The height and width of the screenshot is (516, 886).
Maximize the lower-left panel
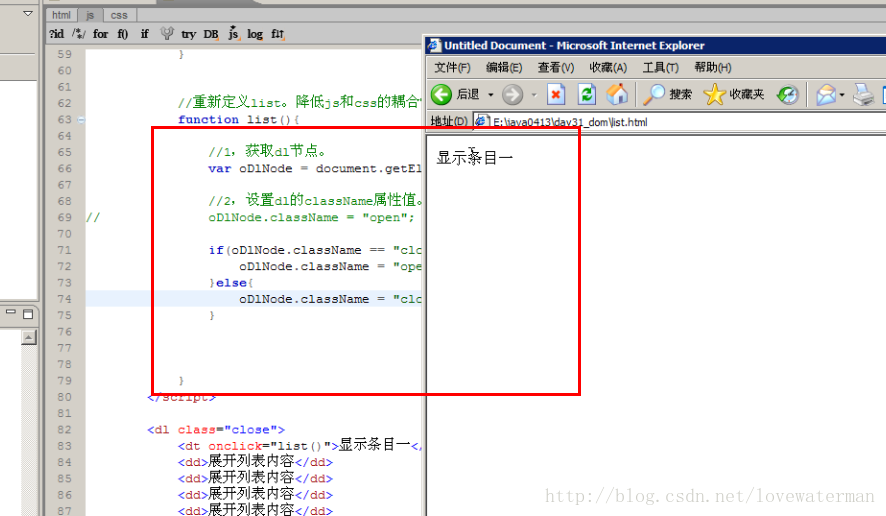tap(28, 314)
